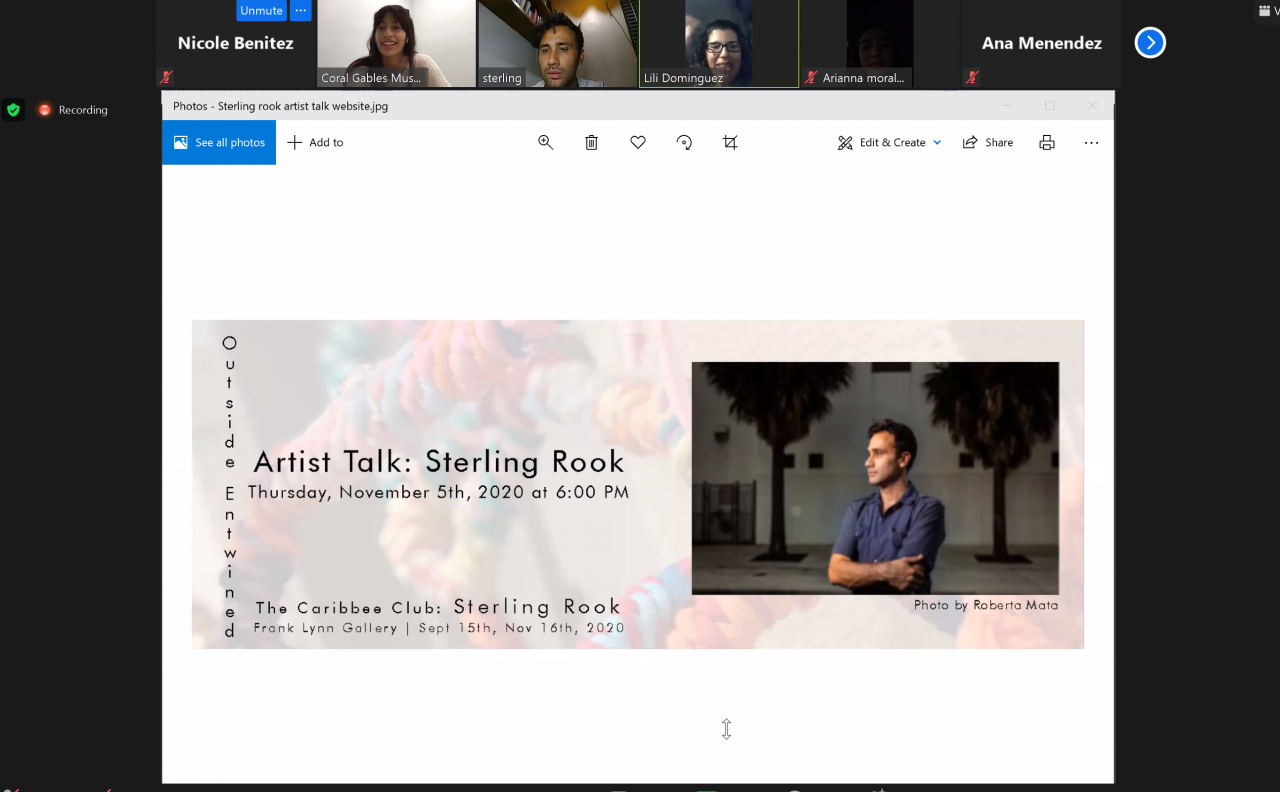The image size is (1280, 792).
Task: Expand the Edit & Create dropdown
Action: point(890,142)
